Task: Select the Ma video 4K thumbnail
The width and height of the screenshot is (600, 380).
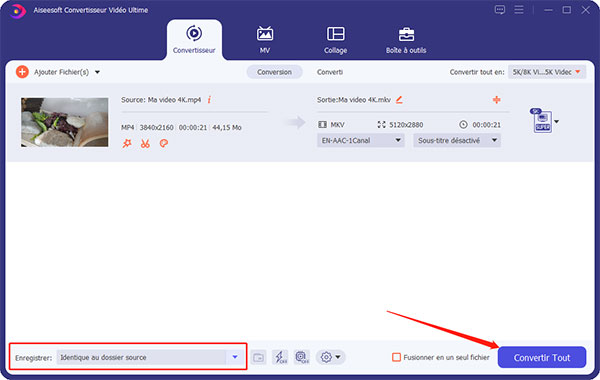Action: pyautogui.click(x=65, y=122)
